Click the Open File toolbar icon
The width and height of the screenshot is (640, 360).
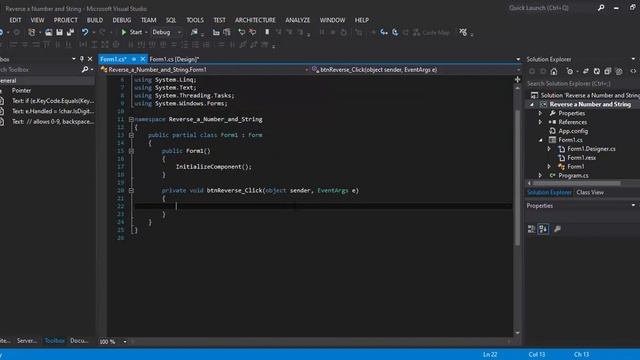tap(49, 32)
